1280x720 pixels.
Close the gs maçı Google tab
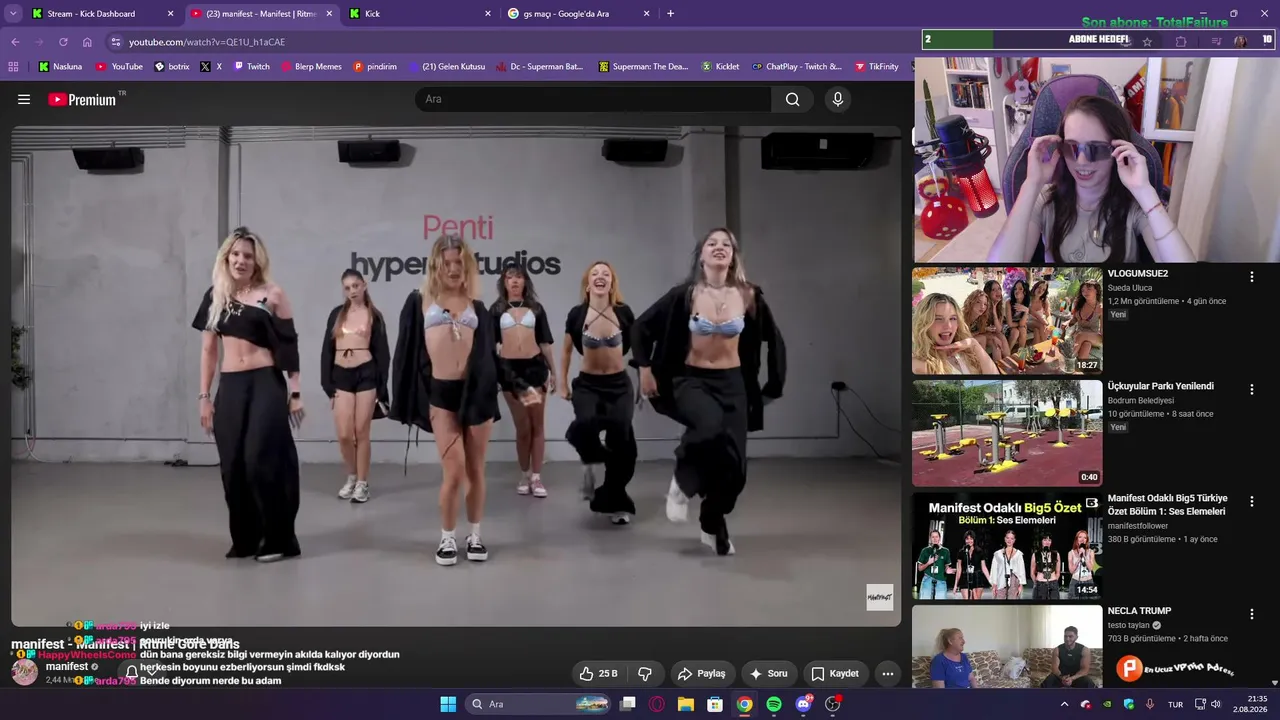[646, 14]
